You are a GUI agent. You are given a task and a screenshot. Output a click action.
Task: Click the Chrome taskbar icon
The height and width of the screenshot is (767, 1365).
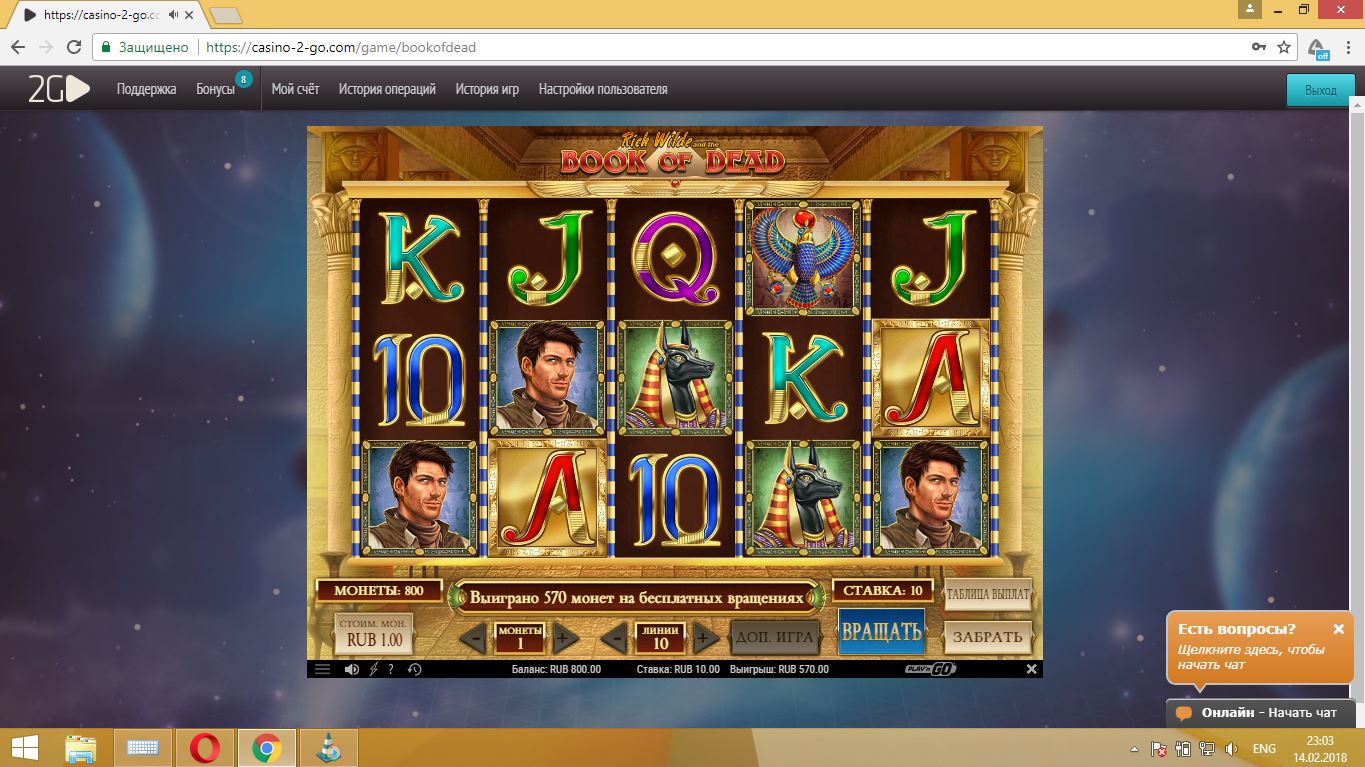266,748
